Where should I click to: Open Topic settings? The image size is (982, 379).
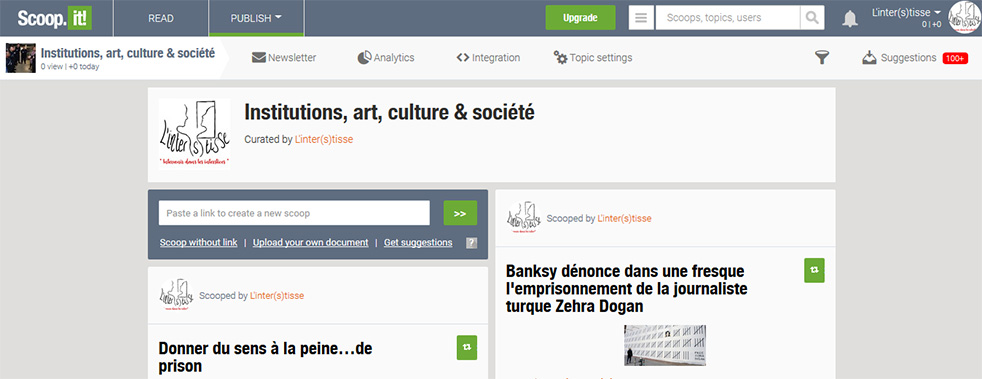(593, 58)
